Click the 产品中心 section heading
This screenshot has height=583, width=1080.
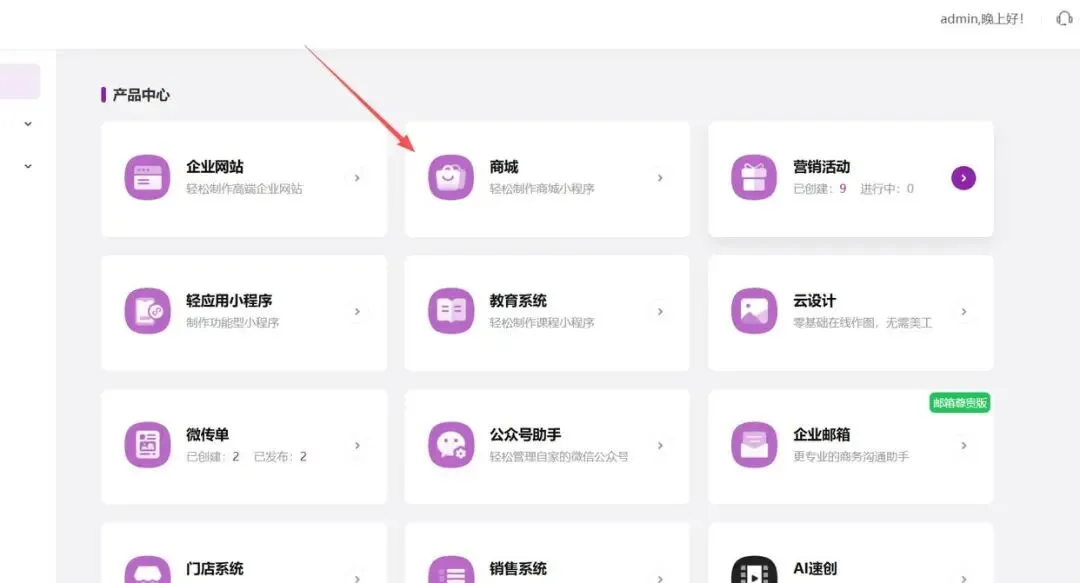[x=141, y=95]
